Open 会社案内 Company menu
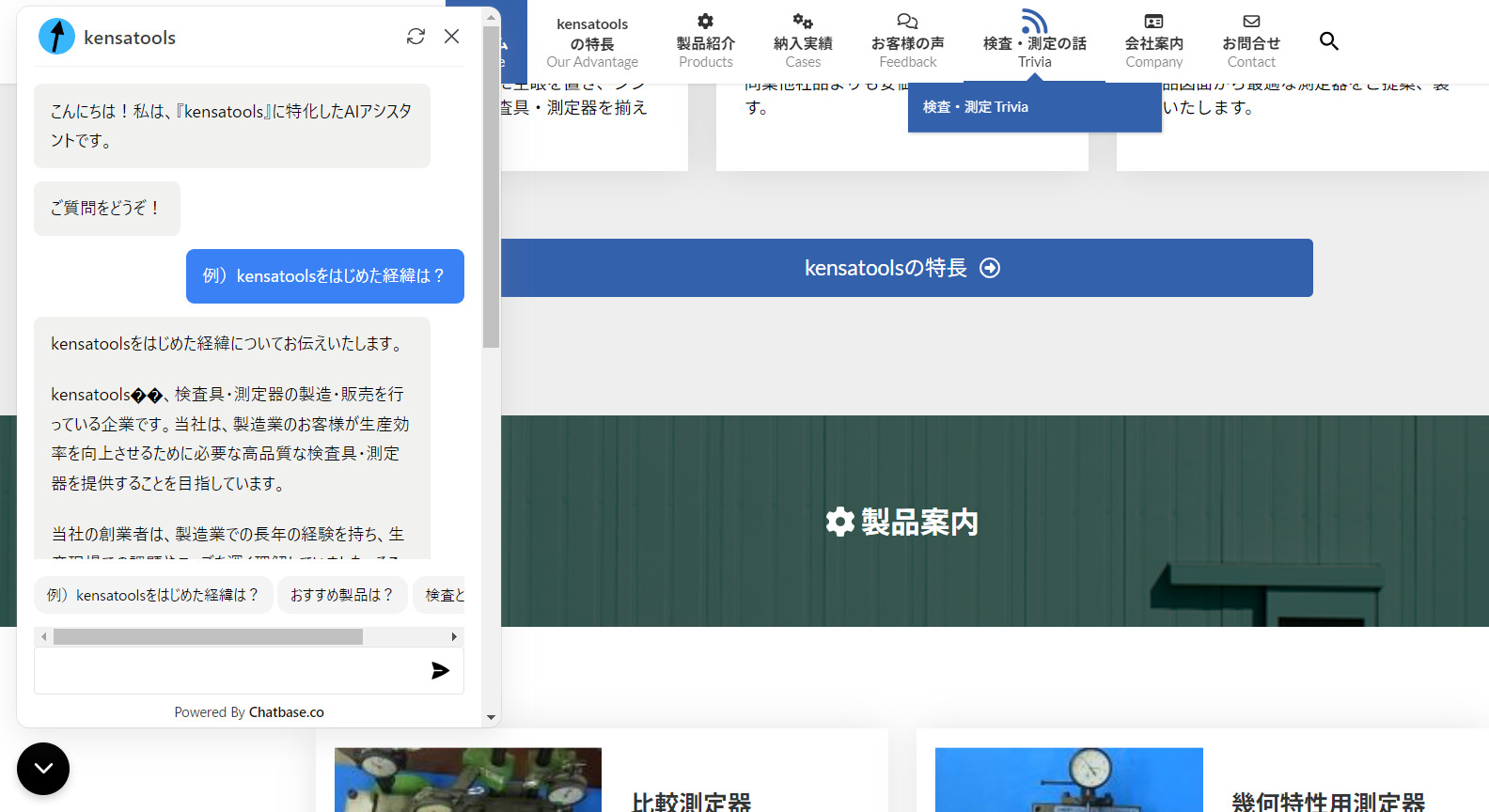The image size is (1489, 812). click(1153, 42)
